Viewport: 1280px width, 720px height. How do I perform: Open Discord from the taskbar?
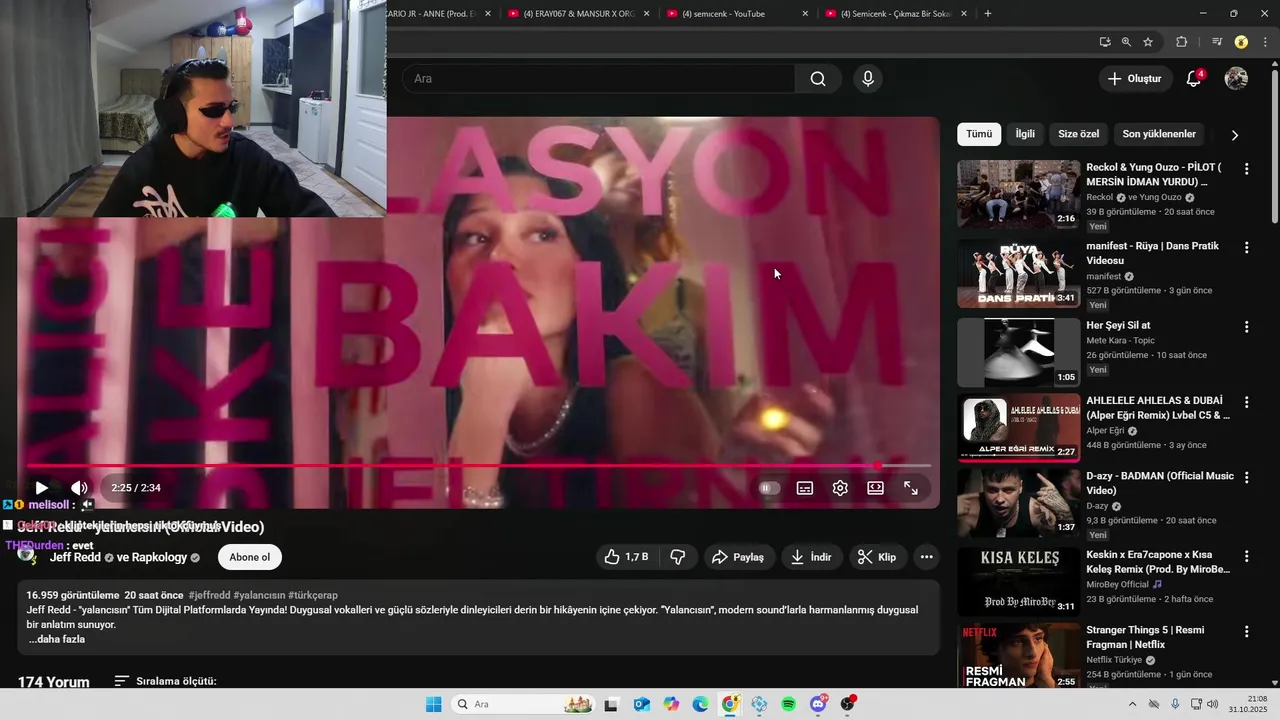818,704
